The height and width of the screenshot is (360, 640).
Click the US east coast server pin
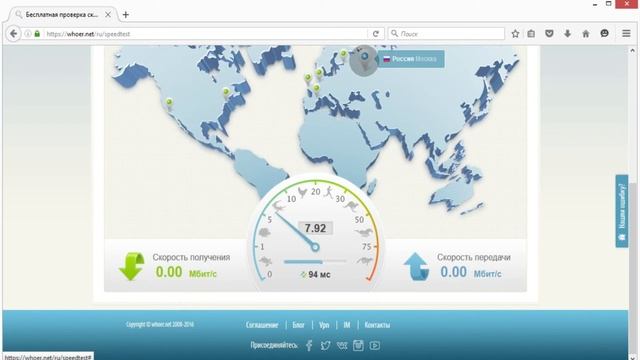pyautogui.click(x=226, y=93)
